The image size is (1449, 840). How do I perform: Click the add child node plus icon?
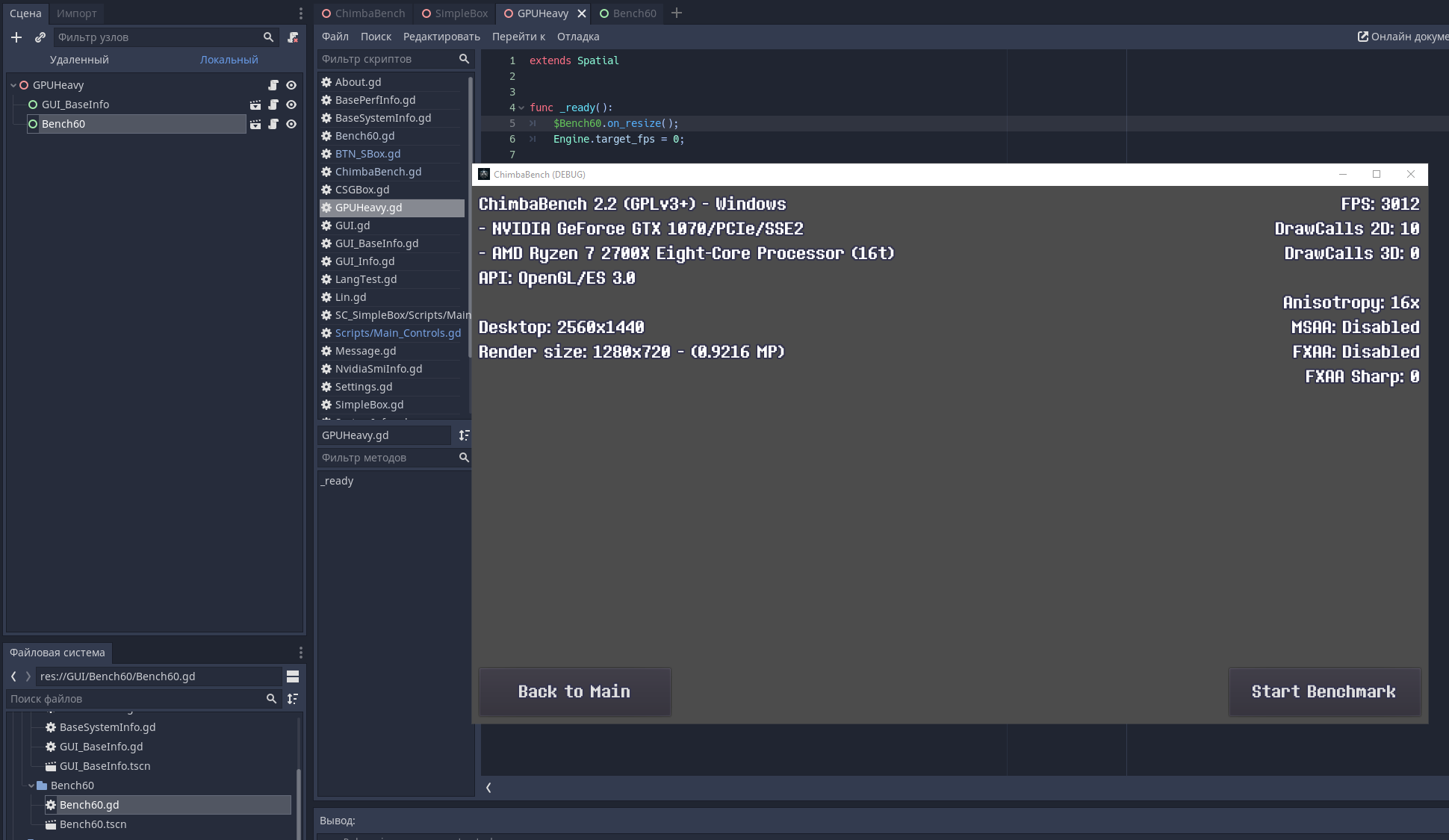point(16,37)
